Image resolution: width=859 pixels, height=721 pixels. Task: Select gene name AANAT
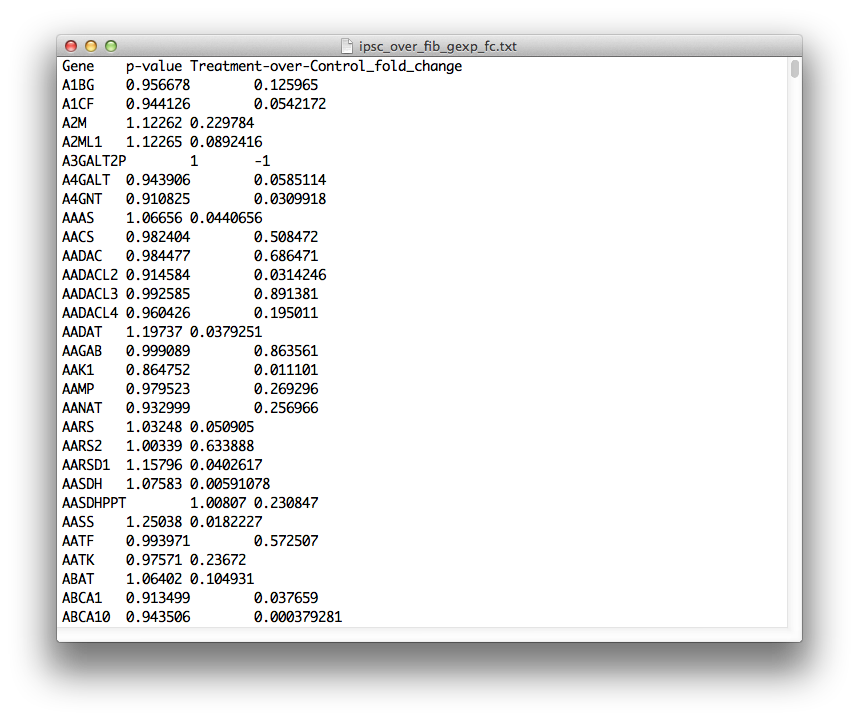(82, 408)
